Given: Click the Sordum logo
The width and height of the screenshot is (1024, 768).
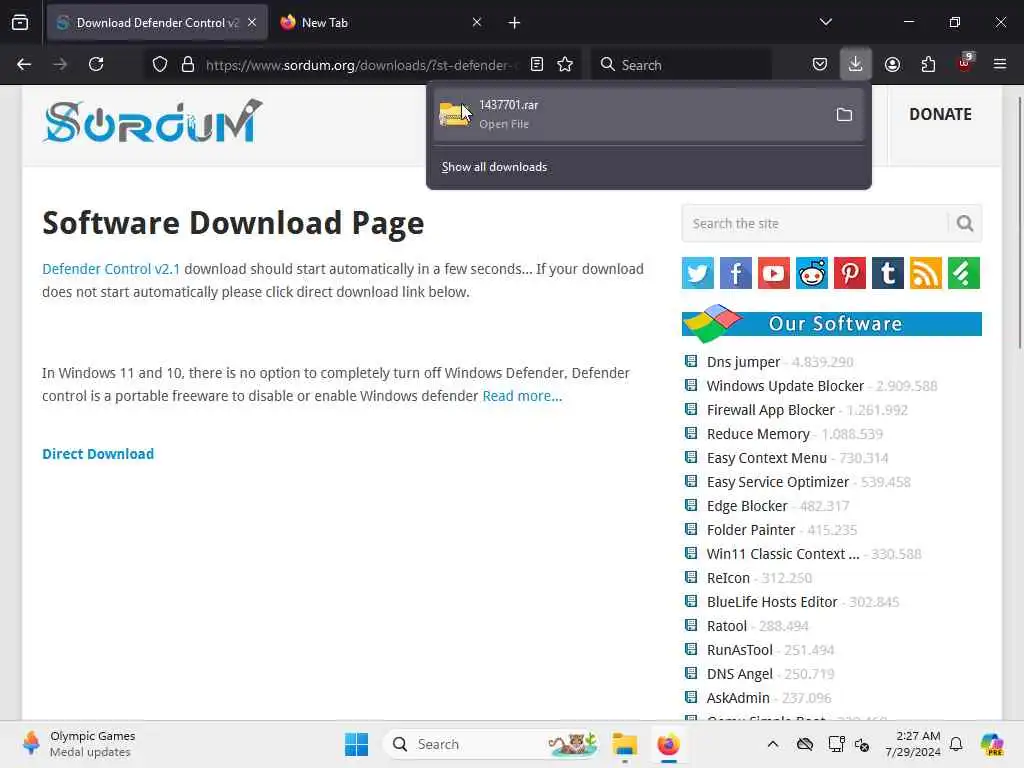Looking at the screenshot, I should pyautogui.click(x=152, y=121).
